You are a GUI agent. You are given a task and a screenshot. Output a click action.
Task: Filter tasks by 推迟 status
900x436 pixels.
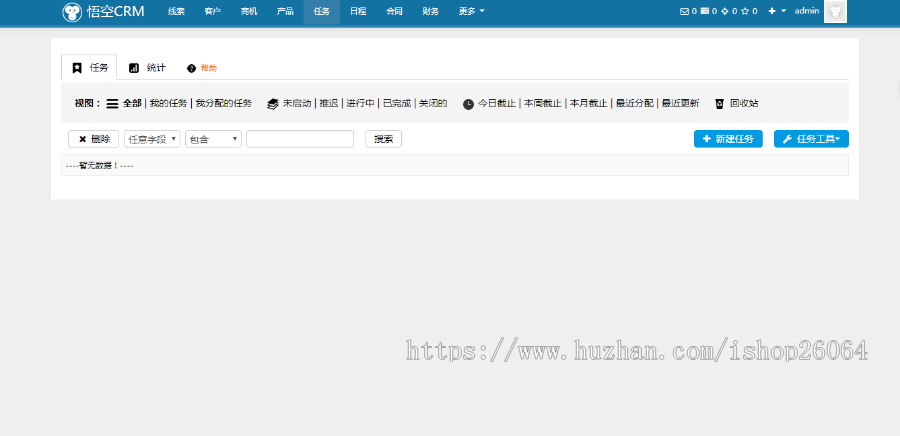point(329,103)
